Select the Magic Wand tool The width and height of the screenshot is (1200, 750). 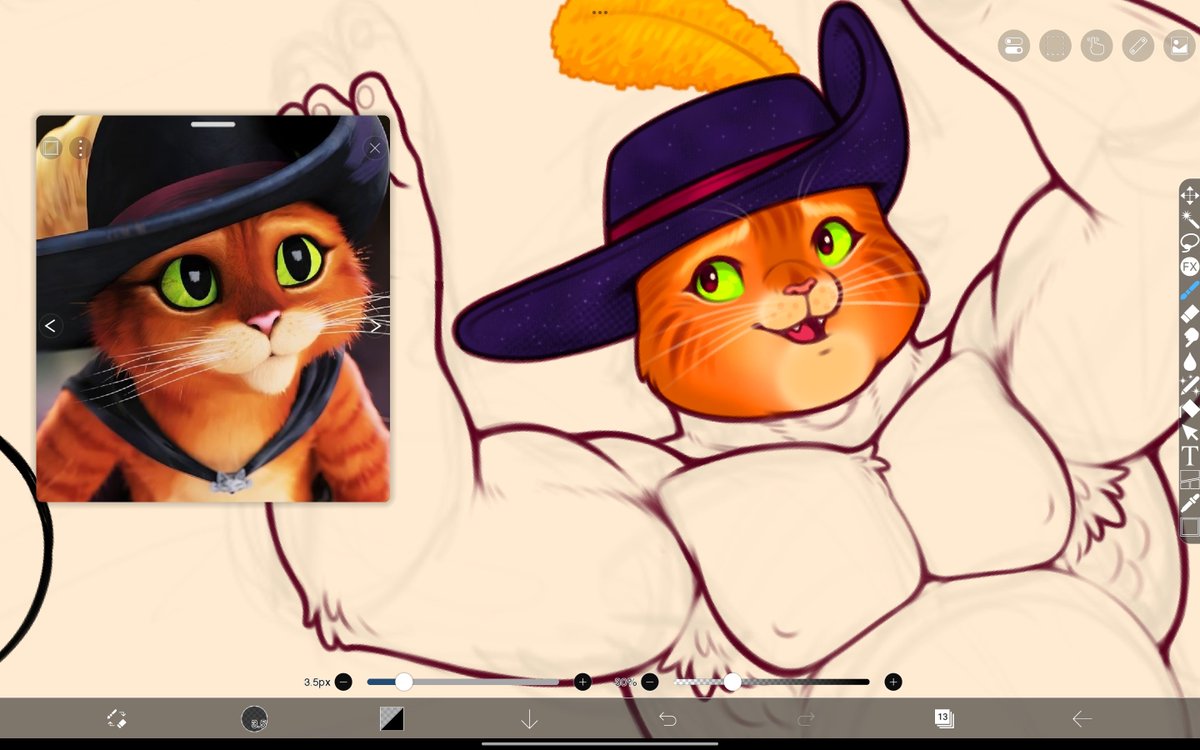[x=1189, y=219]
